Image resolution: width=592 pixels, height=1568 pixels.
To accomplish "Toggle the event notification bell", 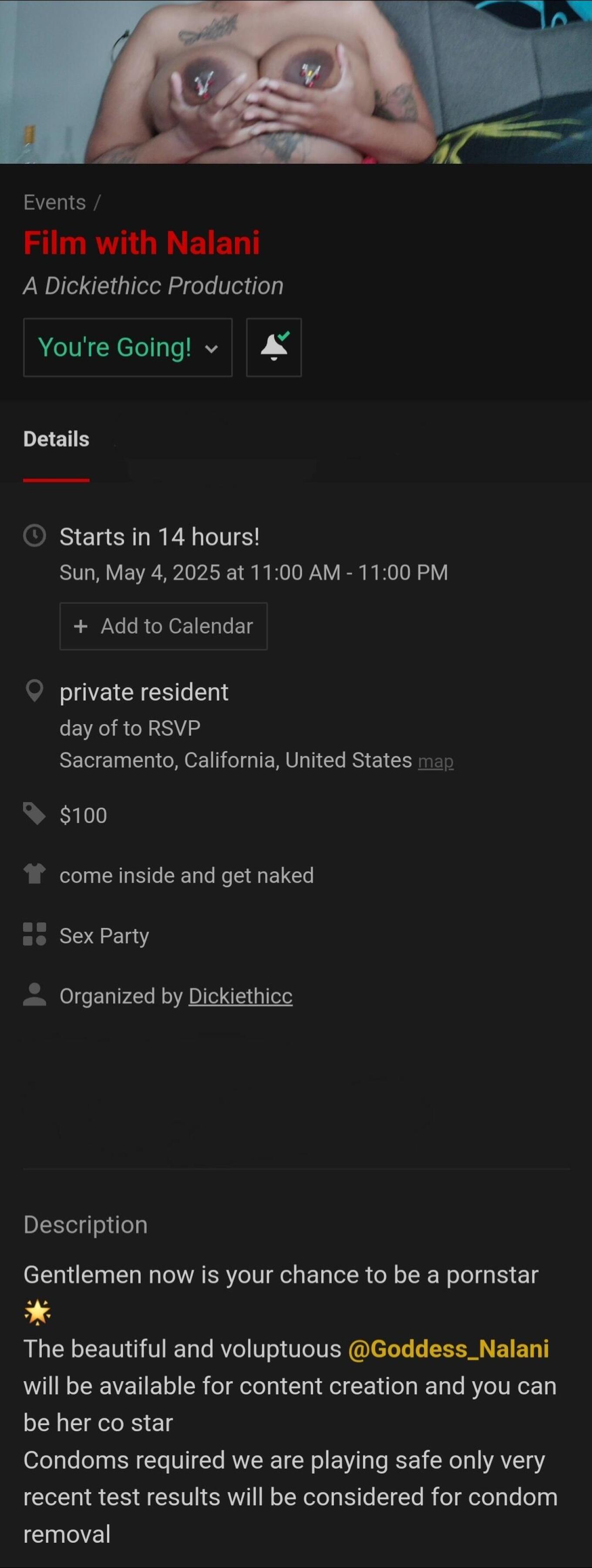I will [x=274, y=347].
